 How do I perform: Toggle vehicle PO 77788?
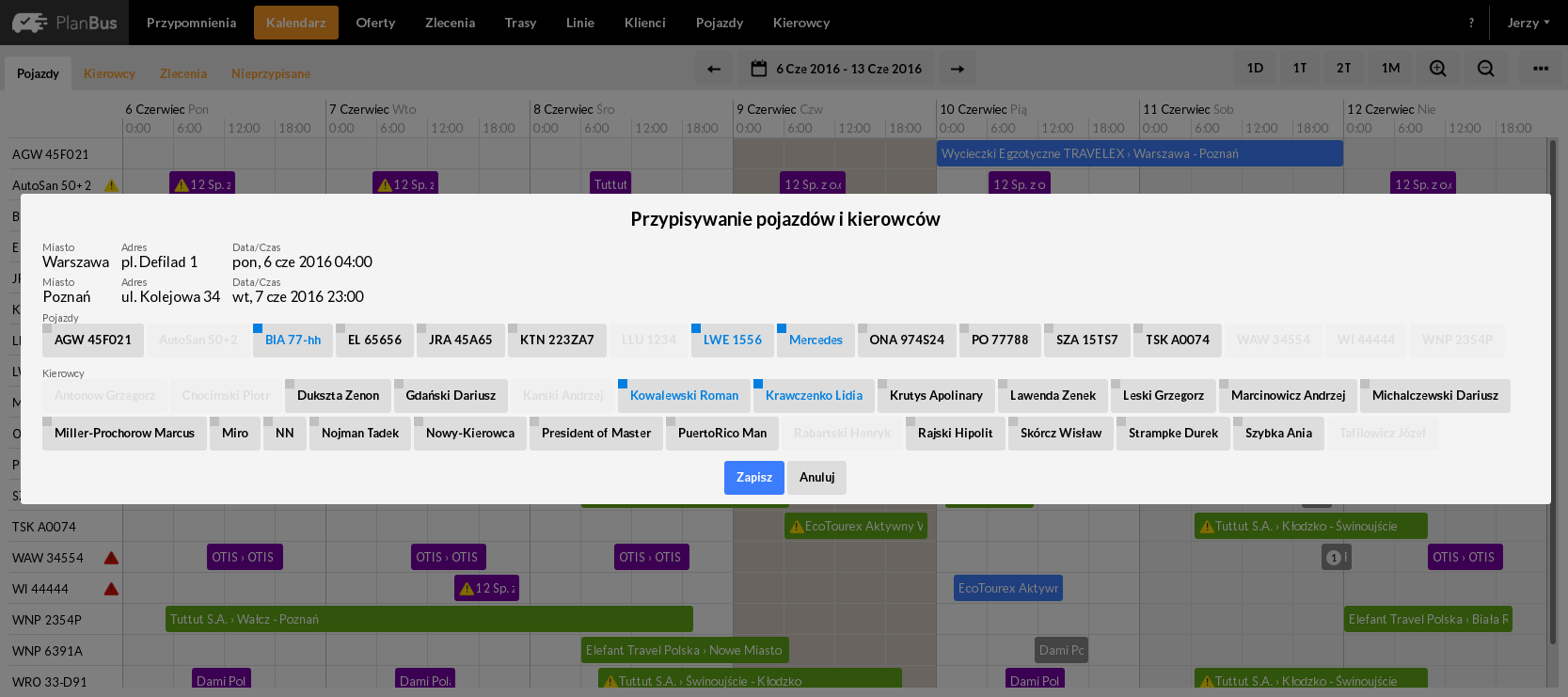[1000, 341]
